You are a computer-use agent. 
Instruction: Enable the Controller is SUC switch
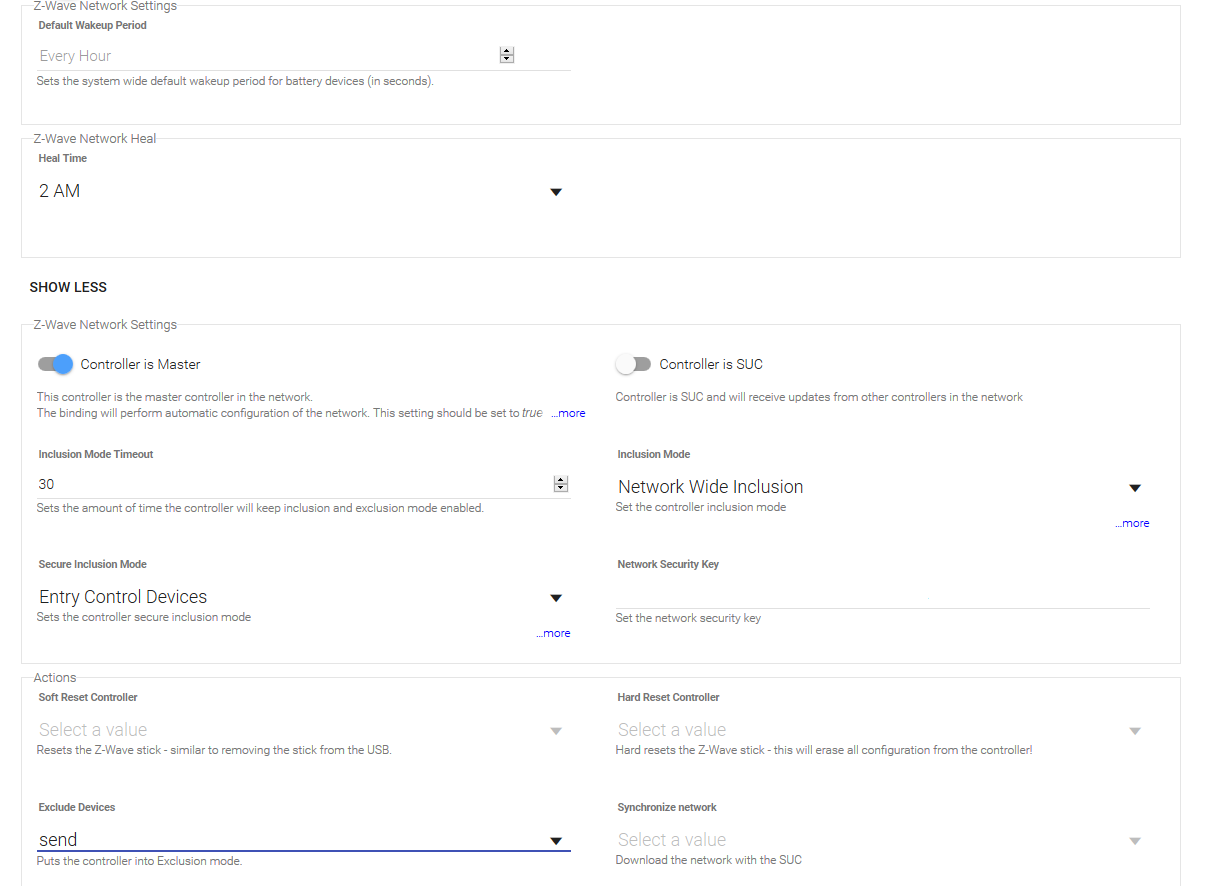tap(633, 364)
